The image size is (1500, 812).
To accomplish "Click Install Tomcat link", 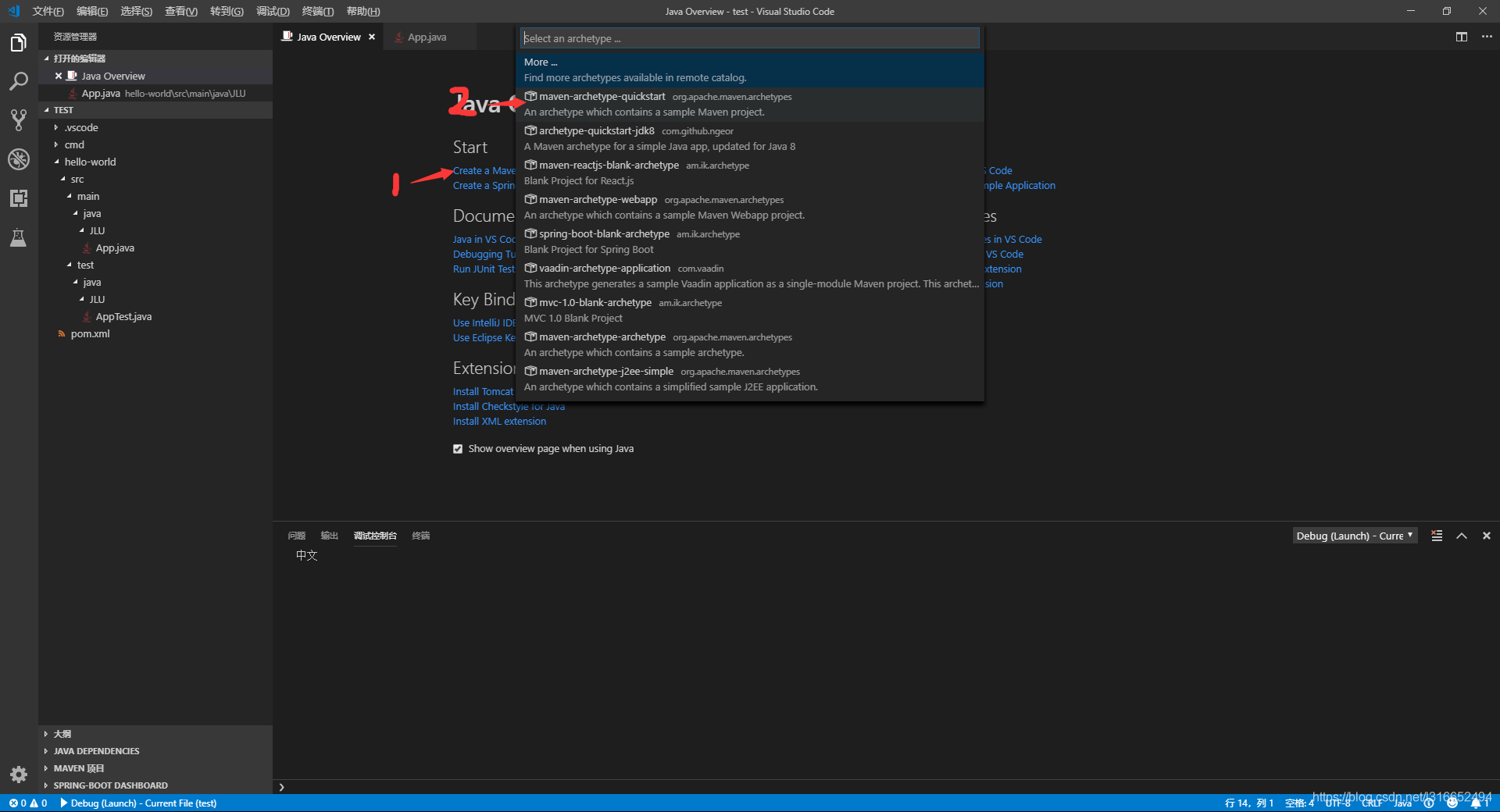I will 484,392.
